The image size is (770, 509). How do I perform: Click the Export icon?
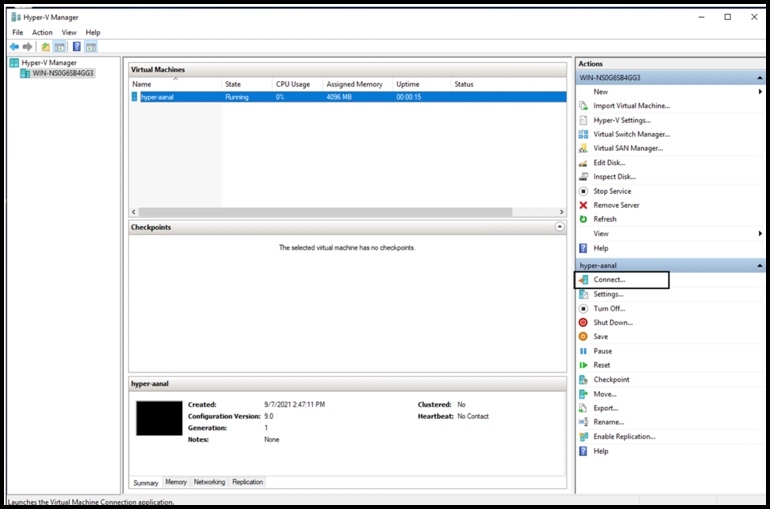click(583, 408)
